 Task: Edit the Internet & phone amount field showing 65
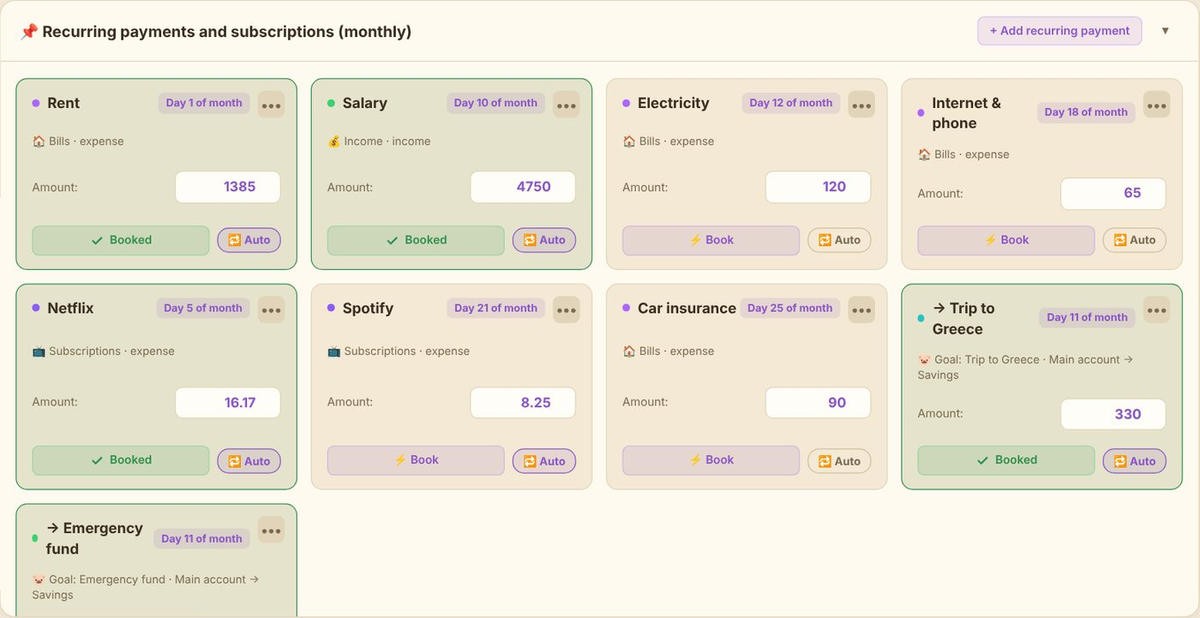point(1113,193)
